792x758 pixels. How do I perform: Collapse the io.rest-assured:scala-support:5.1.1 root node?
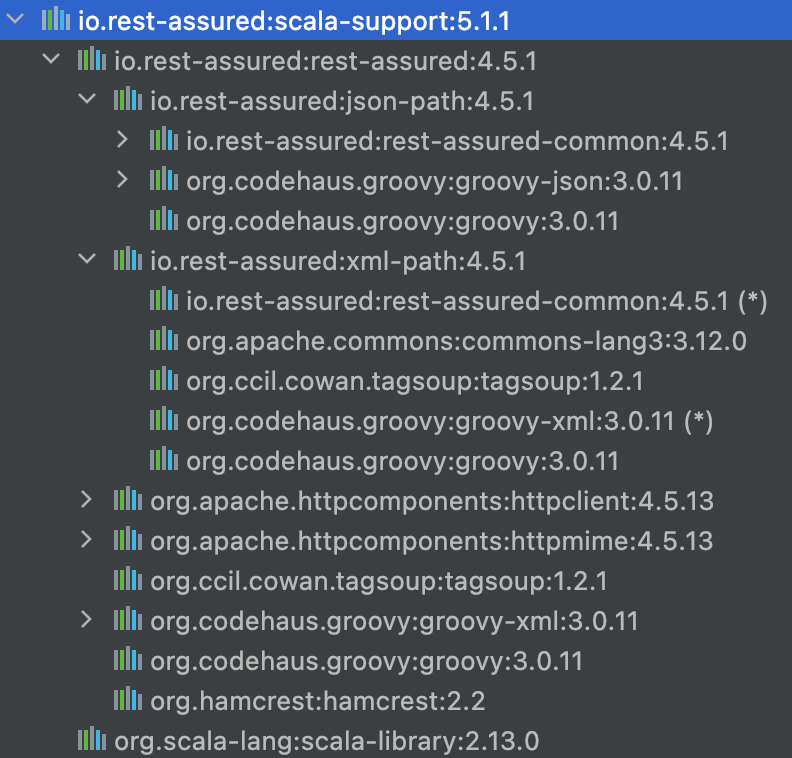(x=15, y=19)
